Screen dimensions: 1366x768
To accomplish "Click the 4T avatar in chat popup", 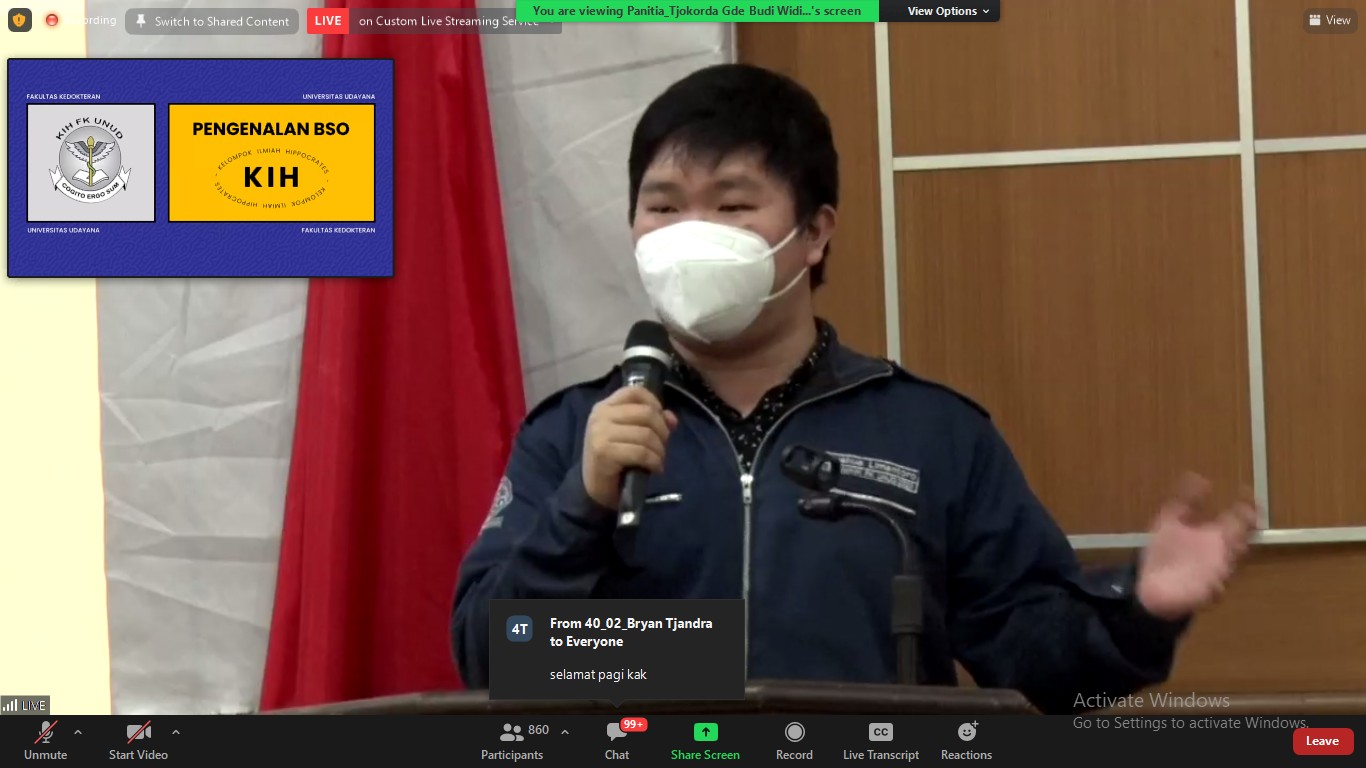I will click(x=519, y=629).
